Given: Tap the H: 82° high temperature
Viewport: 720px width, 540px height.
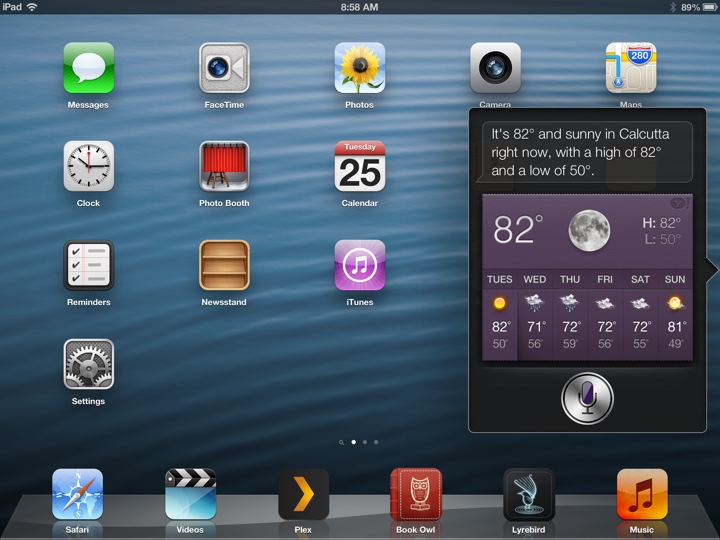Looking at the screenshot, I should point(662,223).
